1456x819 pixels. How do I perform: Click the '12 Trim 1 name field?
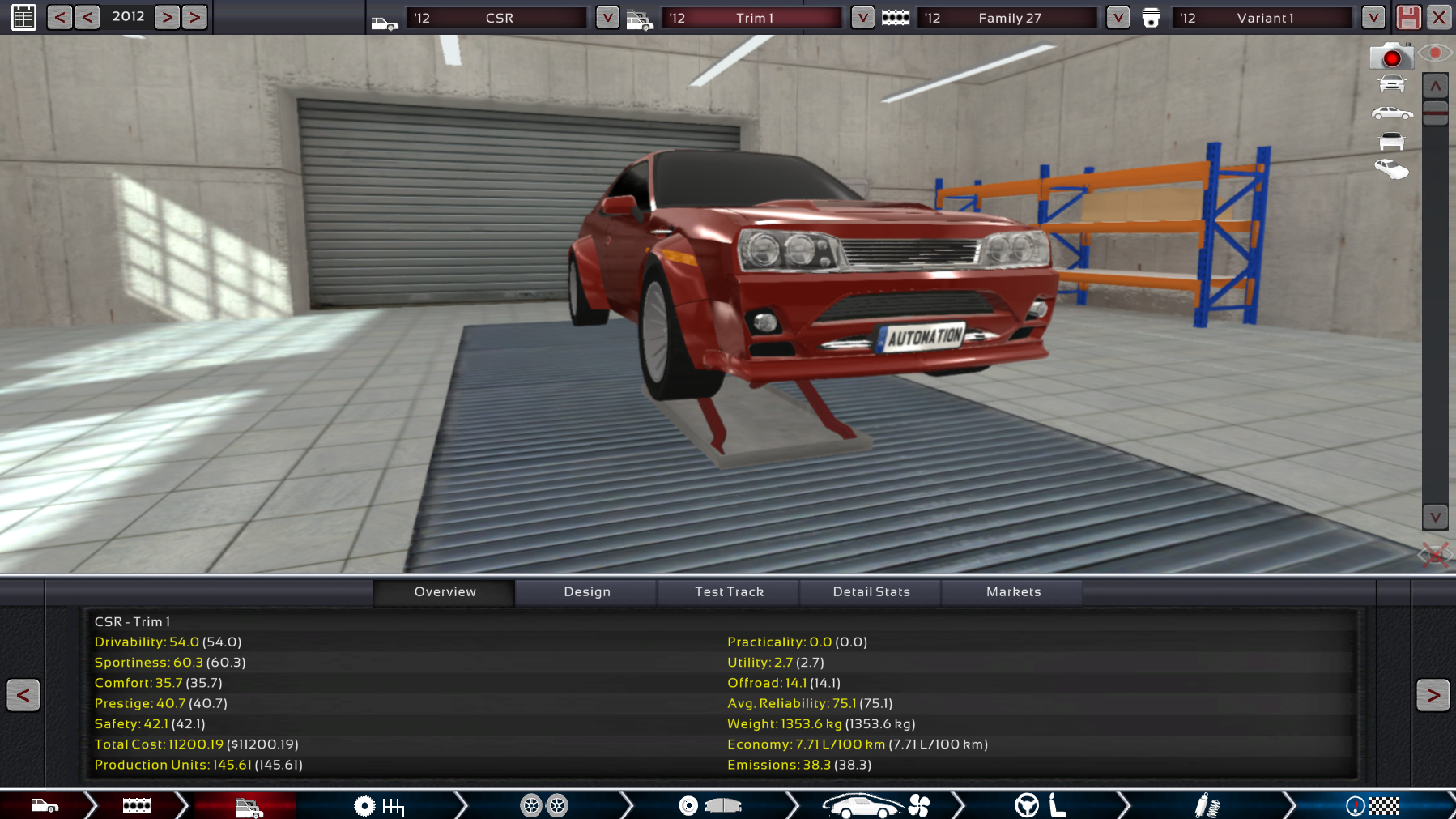(x=752, y=18)
